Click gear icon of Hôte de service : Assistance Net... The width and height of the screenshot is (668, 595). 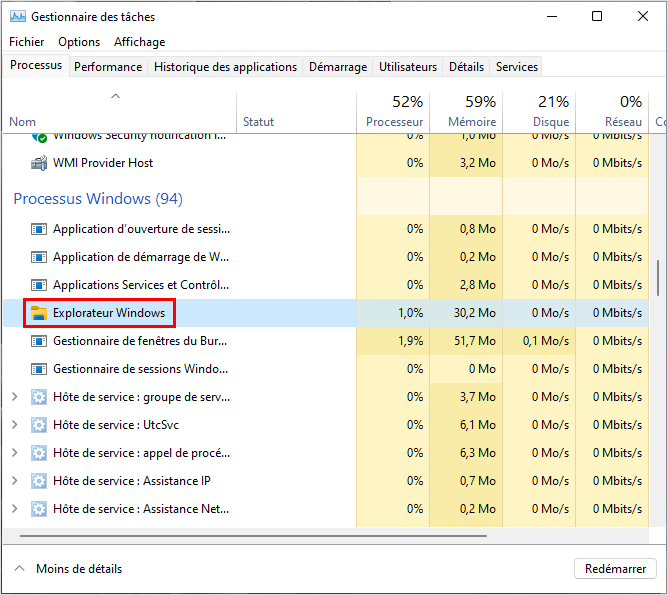point(39,509)
